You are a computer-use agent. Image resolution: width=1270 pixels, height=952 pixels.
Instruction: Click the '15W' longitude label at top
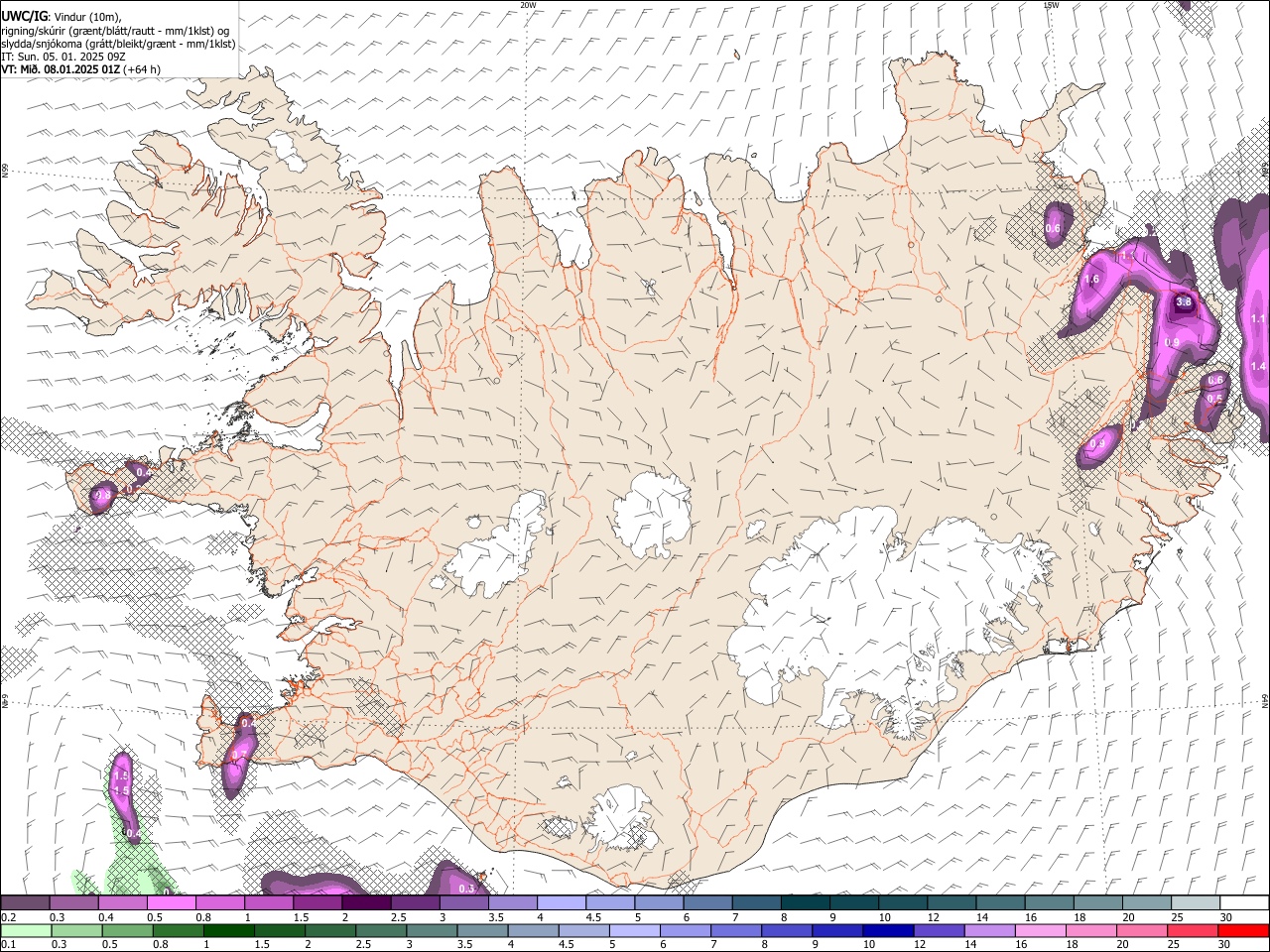1051,5
